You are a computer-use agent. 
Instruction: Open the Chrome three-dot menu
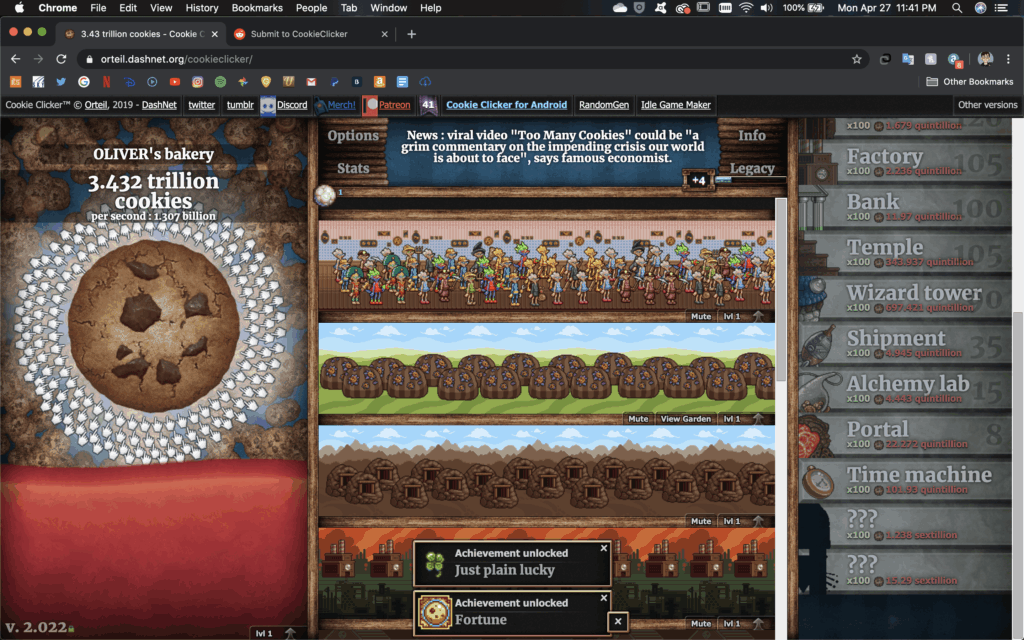1008,59
